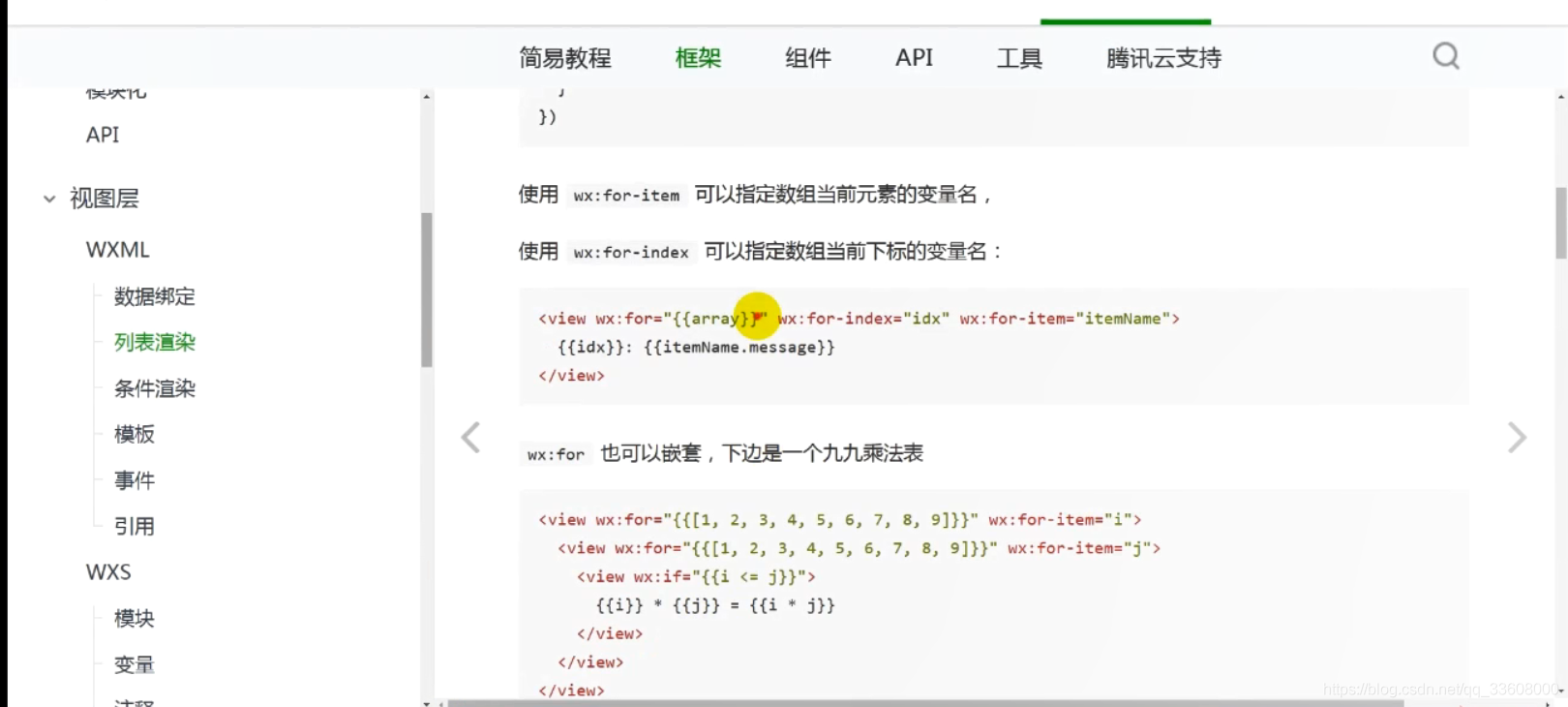
Task: Open the 工具 tab
Action: coord(1019,58)
